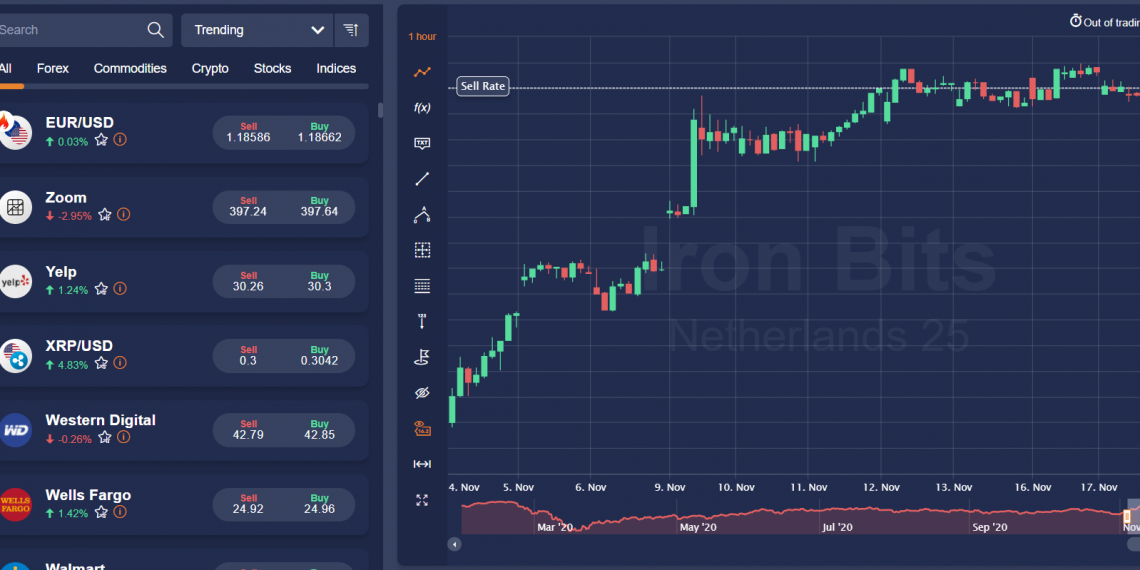Click XRP/USD Sell 0.3

pos(248,356)
